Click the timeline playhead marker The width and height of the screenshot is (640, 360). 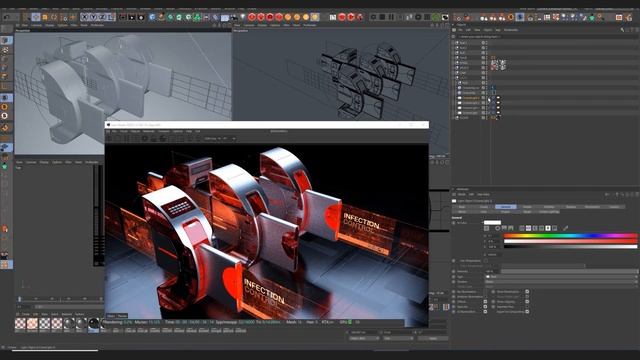(20, 299)
